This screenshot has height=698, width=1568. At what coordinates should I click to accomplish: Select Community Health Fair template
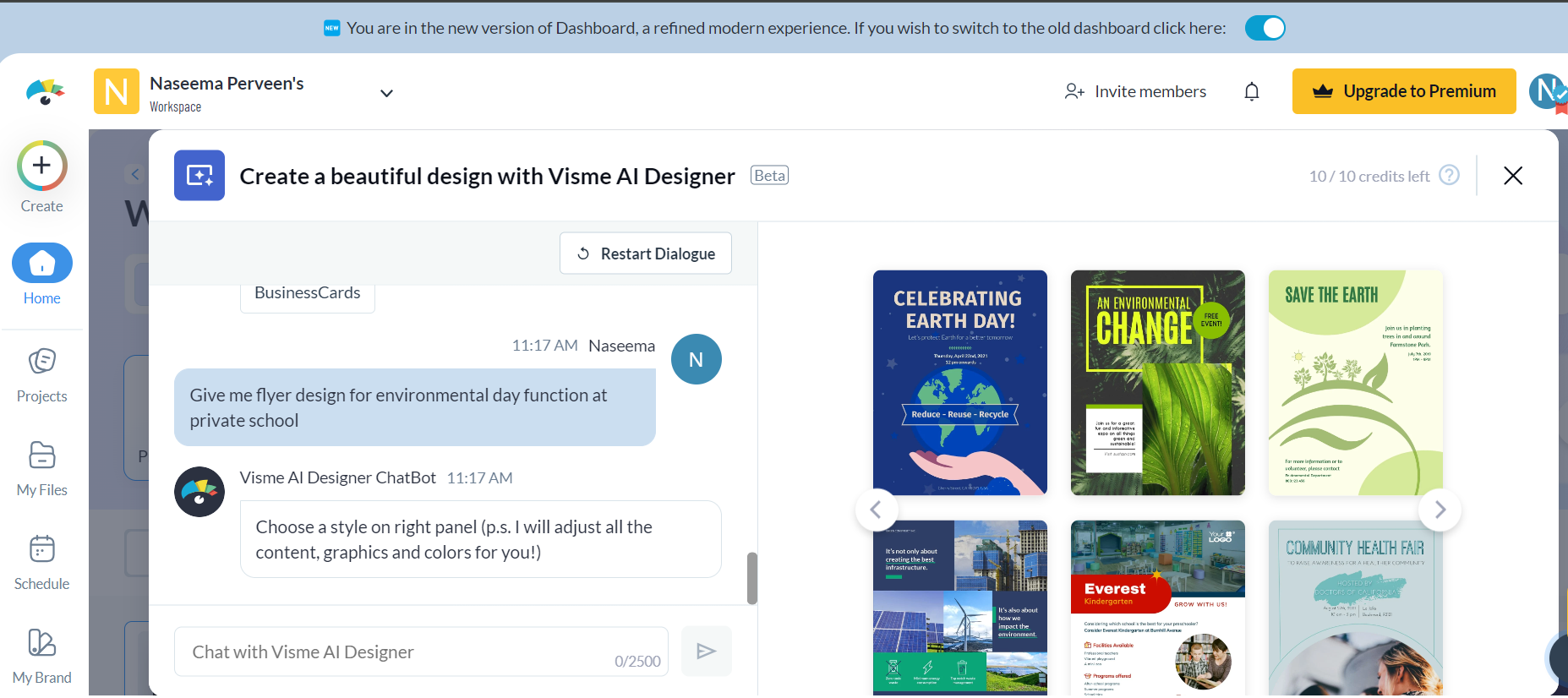click(1356, 608)
